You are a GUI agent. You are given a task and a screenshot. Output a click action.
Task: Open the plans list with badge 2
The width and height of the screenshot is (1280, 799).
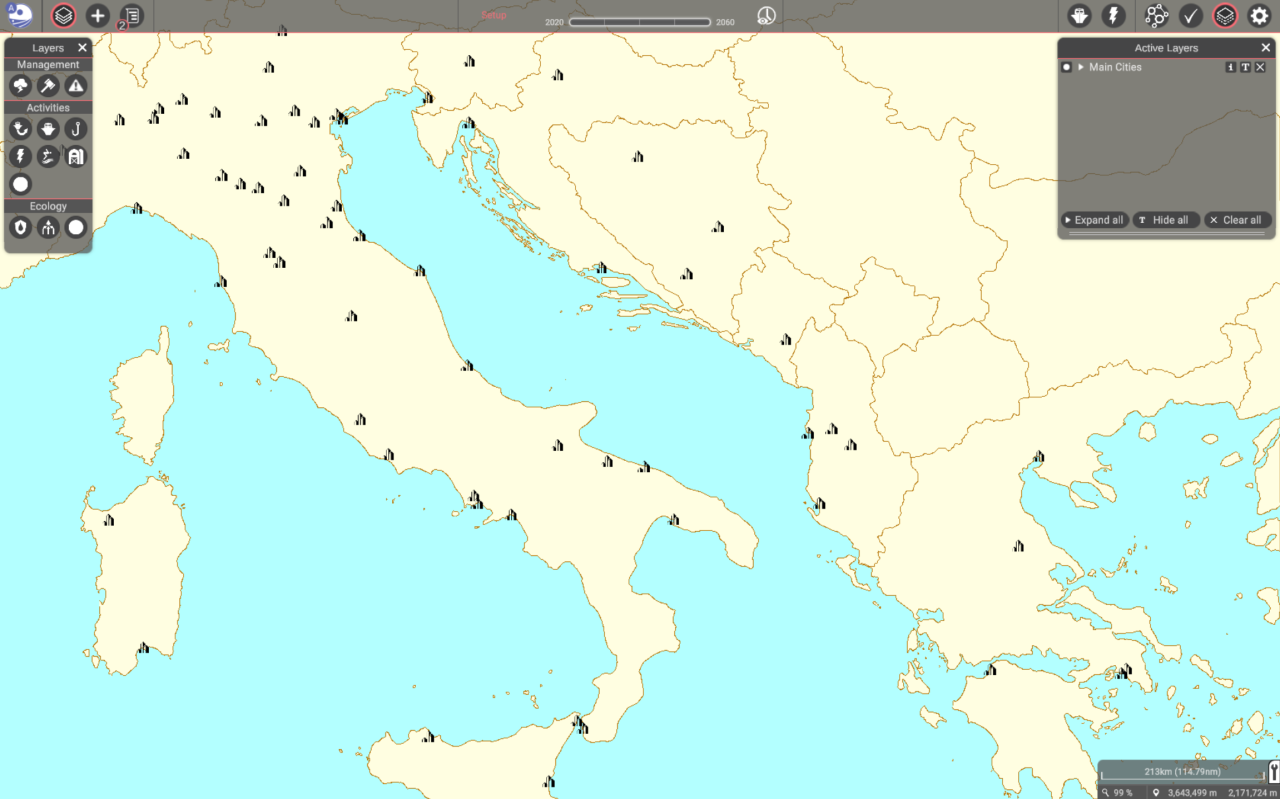click(131, 16)
